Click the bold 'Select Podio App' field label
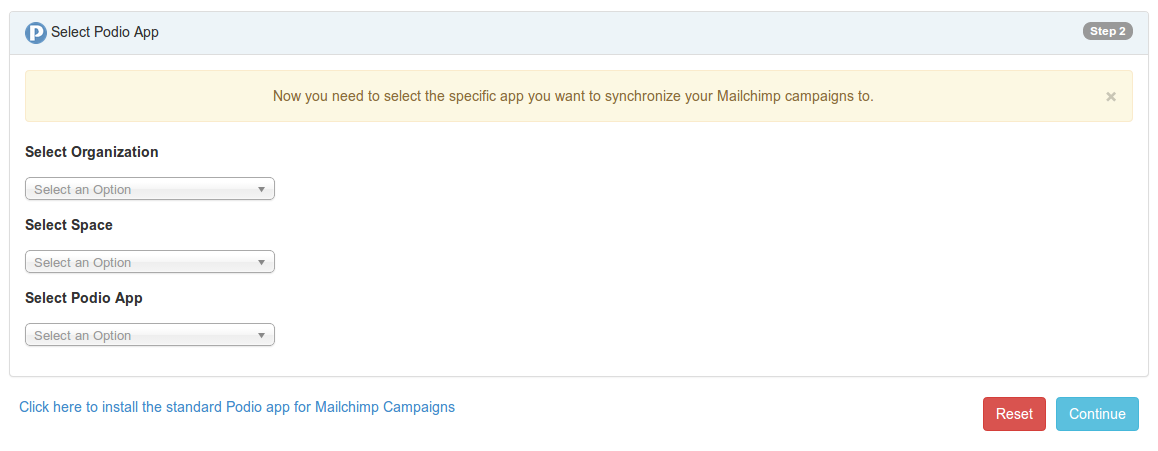 84,298
